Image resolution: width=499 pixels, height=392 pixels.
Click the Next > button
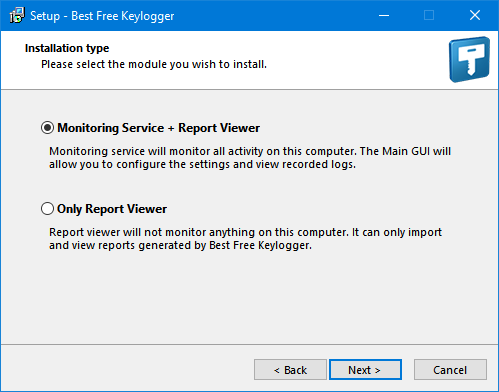(x=365, y=370)
